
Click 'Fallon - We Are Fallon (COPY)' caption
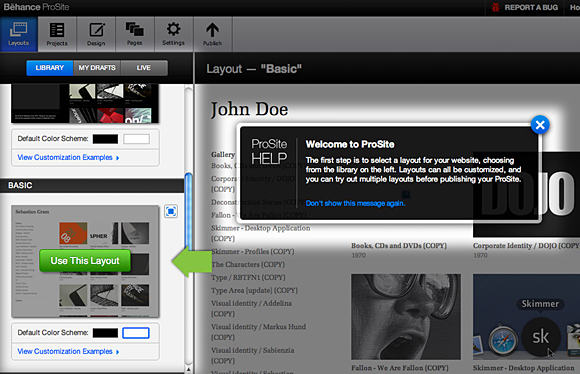(399, 368)
